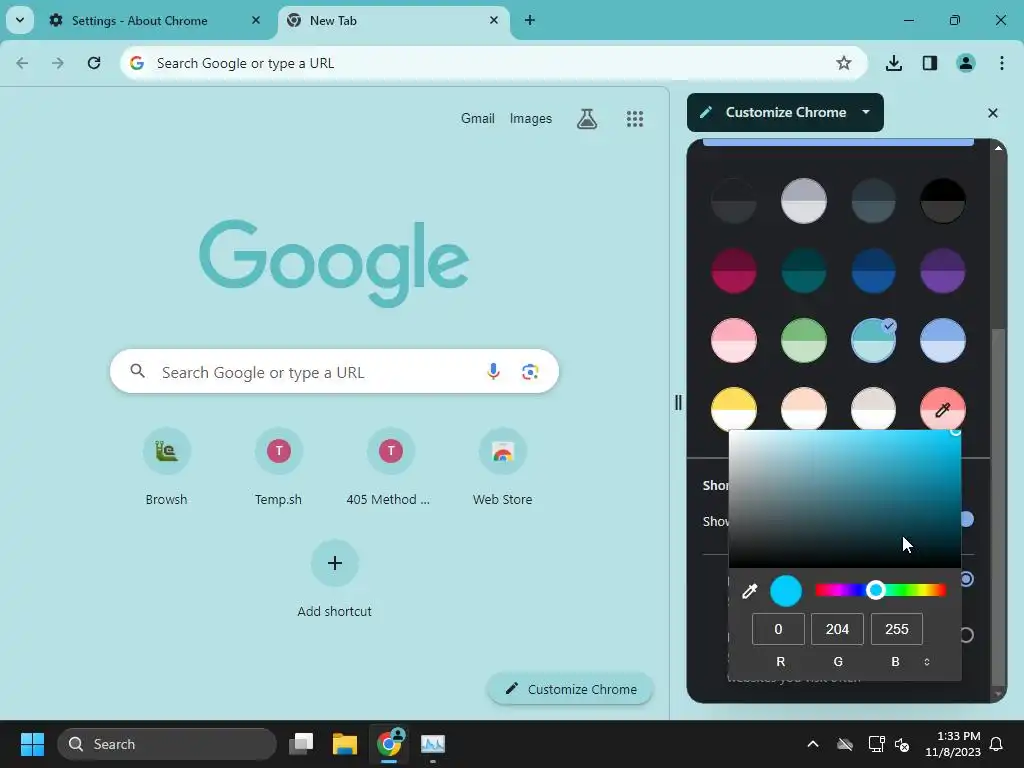Expand the Customize Chrome panel dropdown
Image resolution: width=1024 pixels, height=768 pixels.
(x=866, y=112)
